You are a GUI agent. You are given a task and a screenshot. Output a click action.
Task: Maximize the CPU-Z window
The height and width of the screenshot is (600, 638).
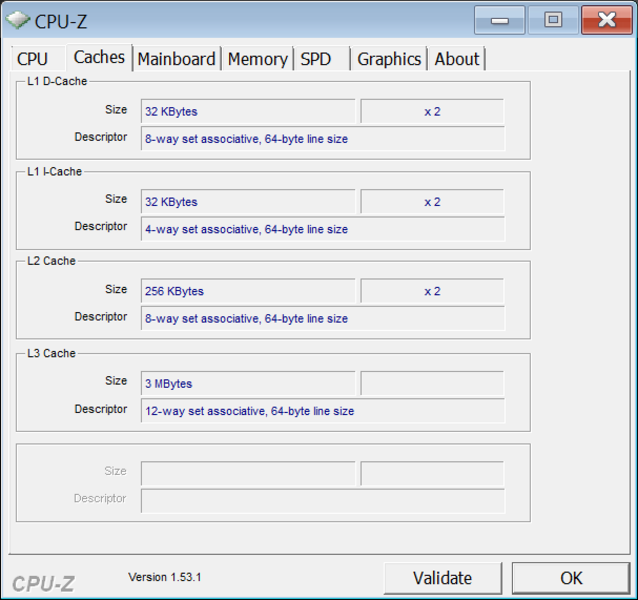click(x=553, y=20)
